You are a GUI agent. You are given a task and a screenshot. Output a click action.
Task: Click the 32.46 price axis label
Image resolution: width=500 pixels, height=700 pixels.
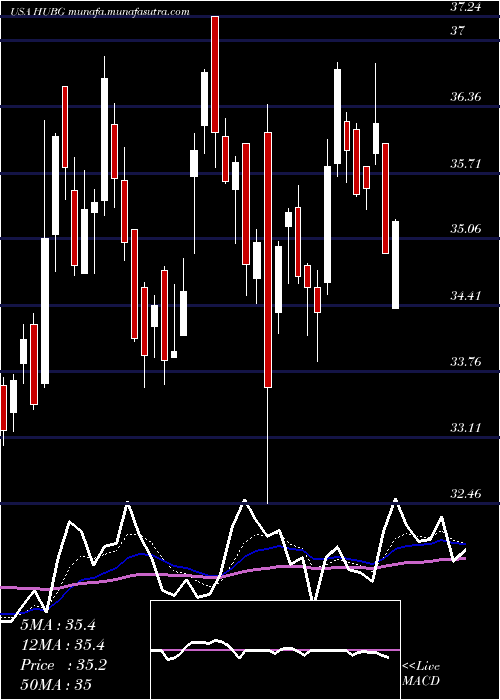click(x=468, y=494)
